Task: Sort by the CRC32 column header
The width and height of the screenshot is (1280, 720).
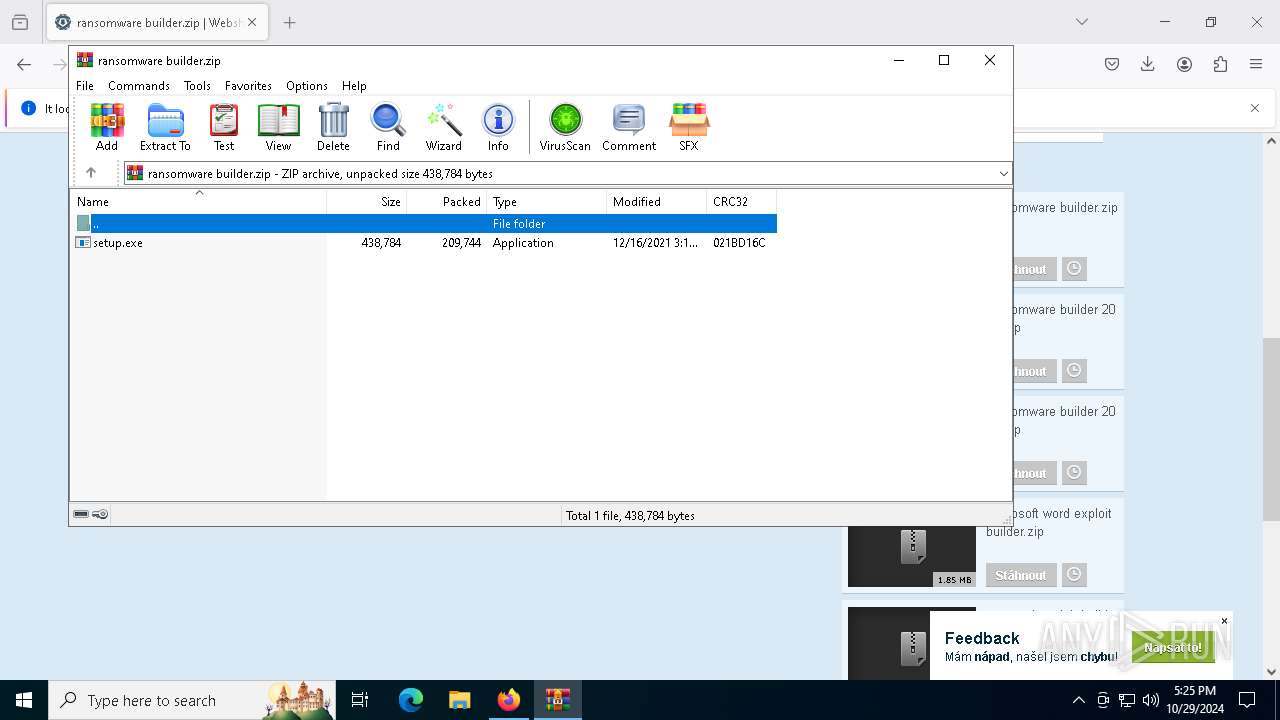Action: pyautogui.click(x=742, y=201)
